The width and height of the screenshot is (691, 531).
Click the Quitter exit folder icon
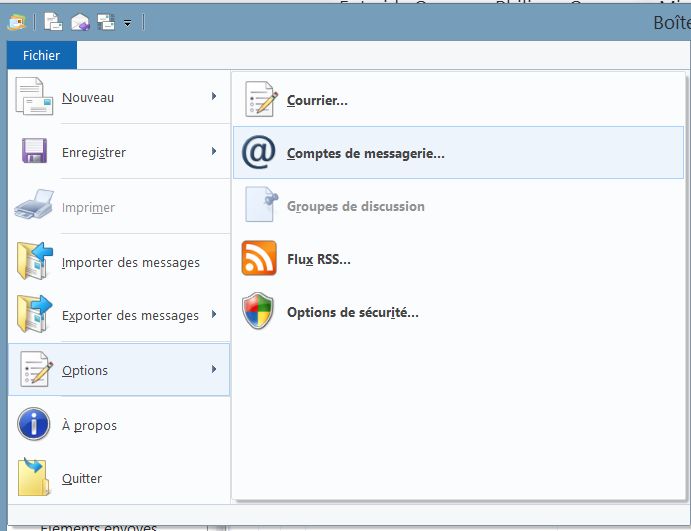[33, 476]
